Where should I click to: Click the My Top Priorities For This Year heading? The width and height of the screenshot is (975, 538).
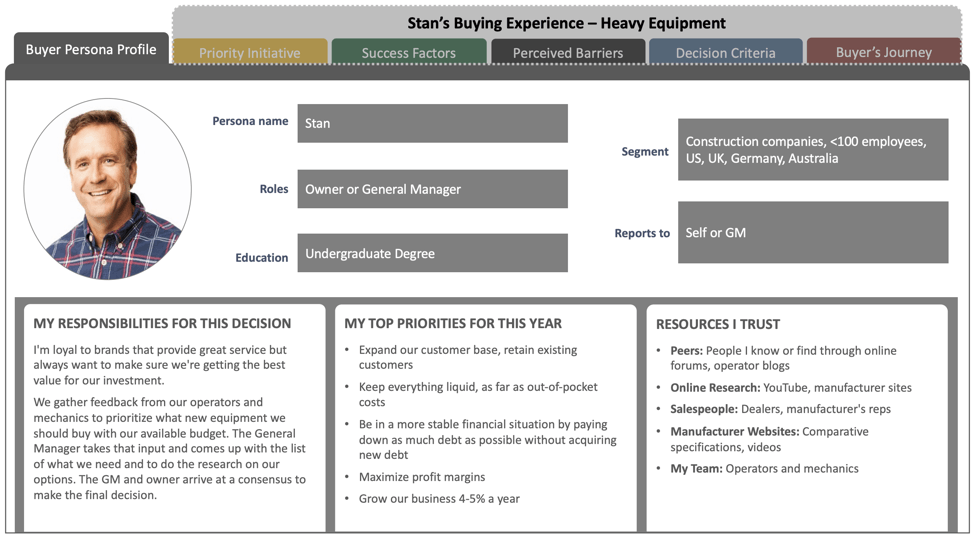pyautogui.click(x=453, y=324)
